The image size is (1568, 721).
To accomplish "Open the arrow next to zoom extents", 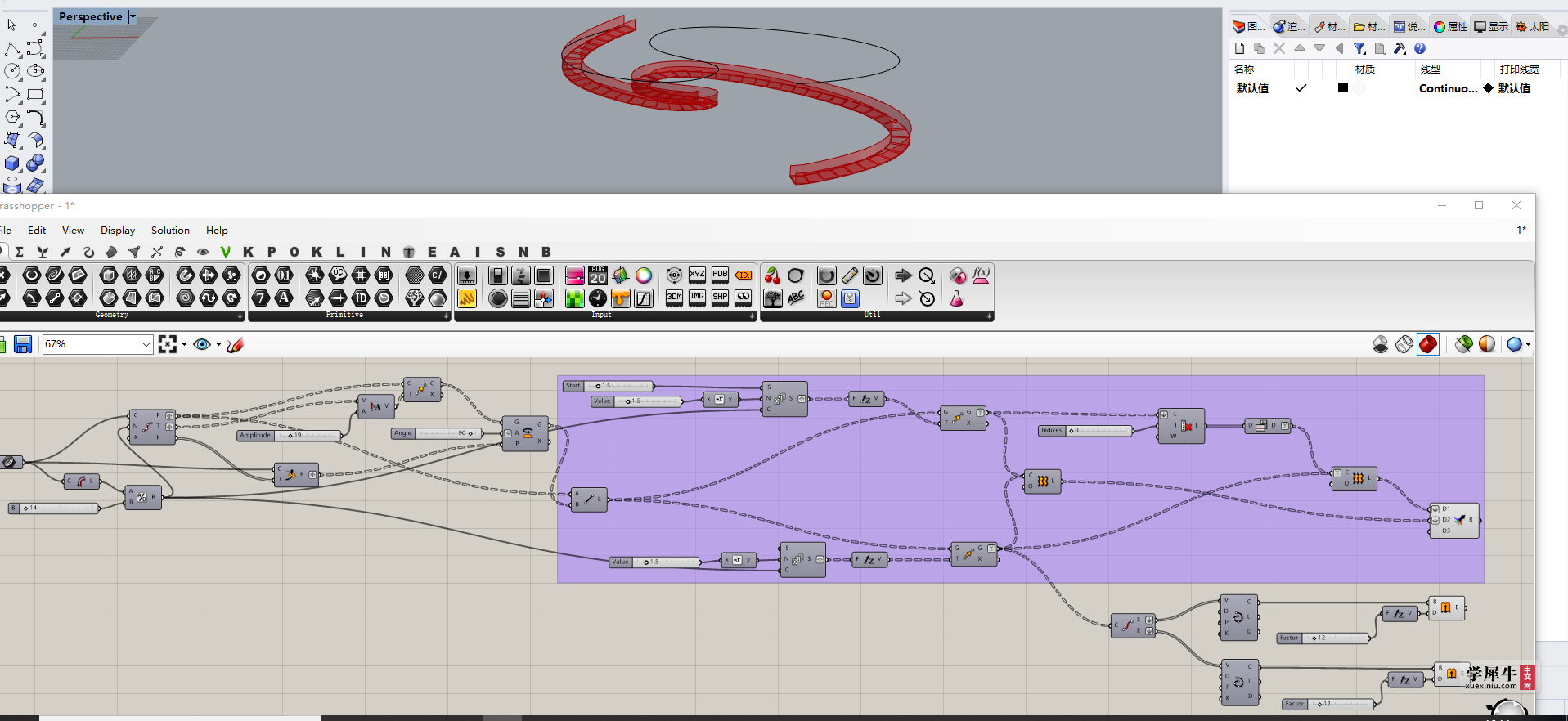I will click(184, 344).
